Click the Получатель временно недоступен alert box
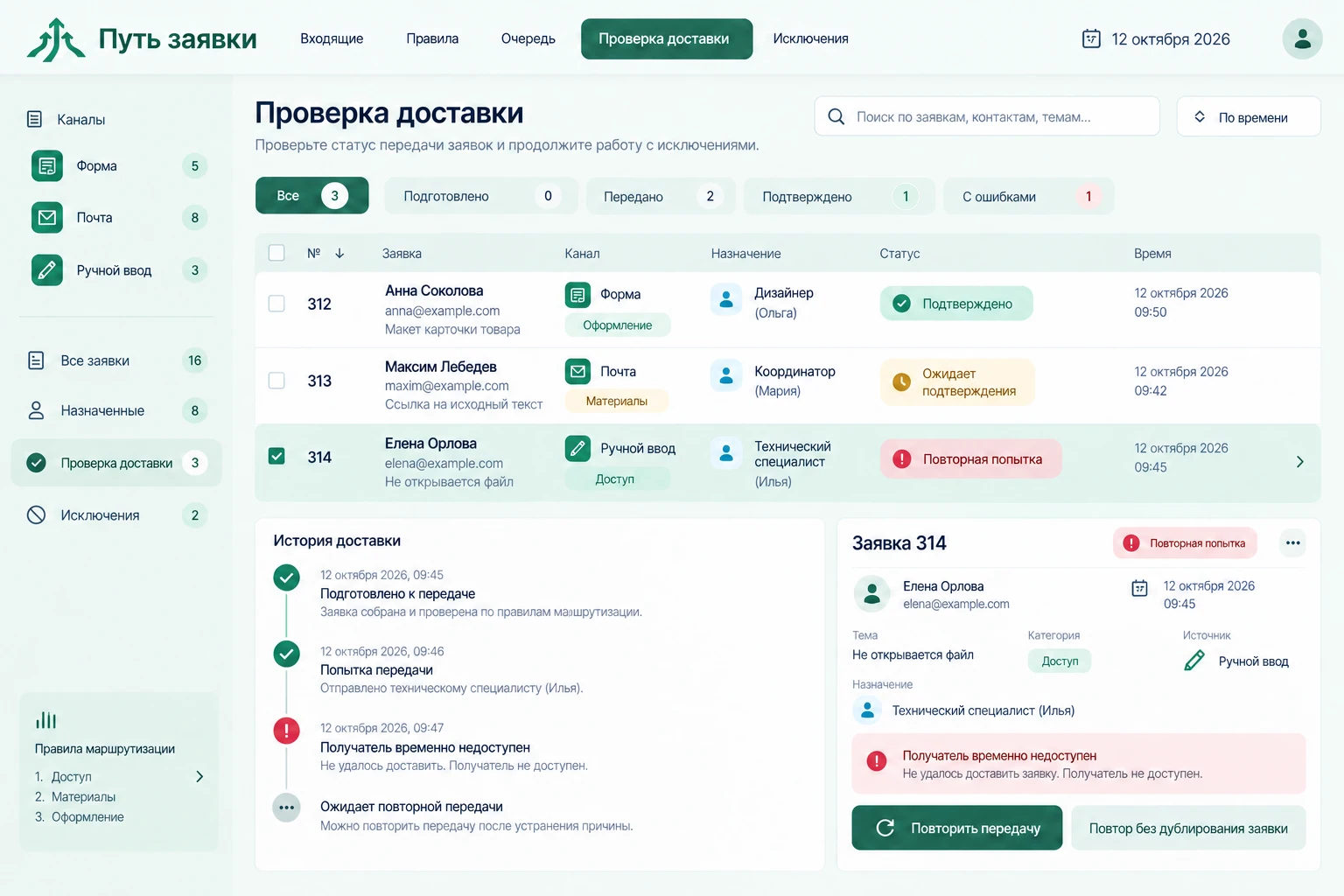 (x=1079, y=764)
